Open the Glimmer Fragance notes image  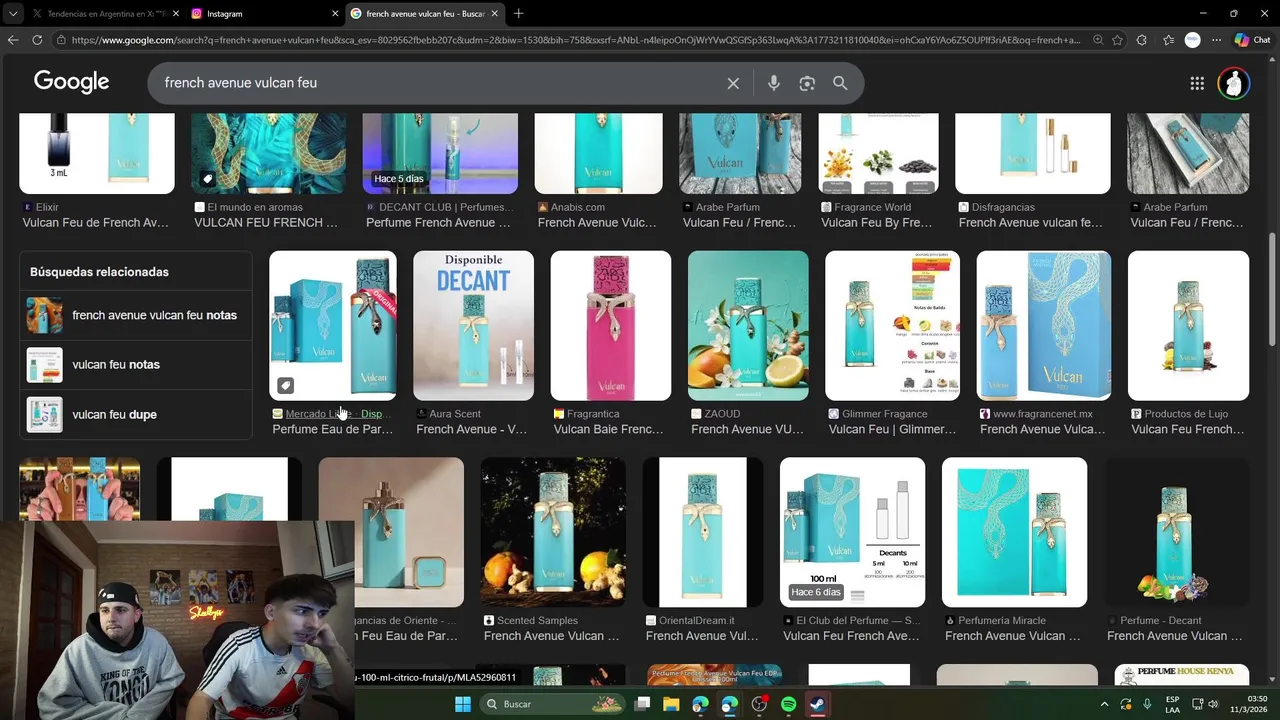click(x=892, y=325)
